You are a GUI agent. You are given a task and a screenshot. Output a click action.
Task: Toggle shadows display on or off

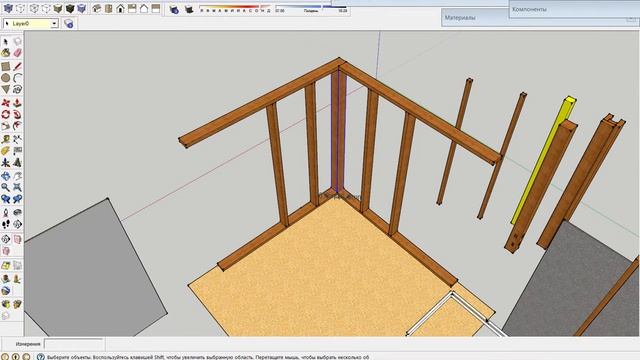[x=189, y=9]
